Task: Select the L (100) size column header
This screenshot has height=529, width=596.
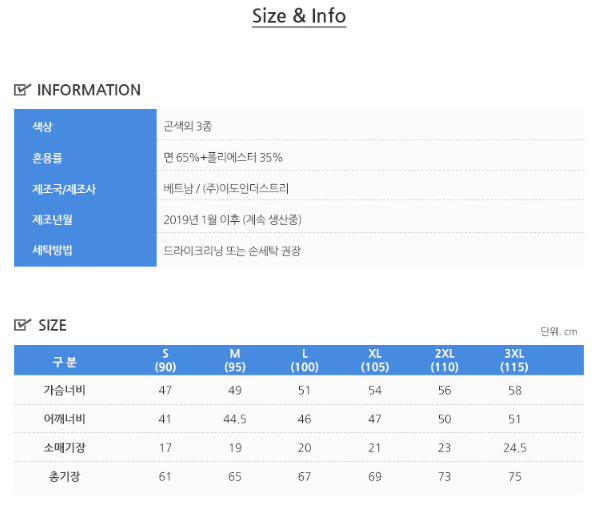Action: pos(304,360)
